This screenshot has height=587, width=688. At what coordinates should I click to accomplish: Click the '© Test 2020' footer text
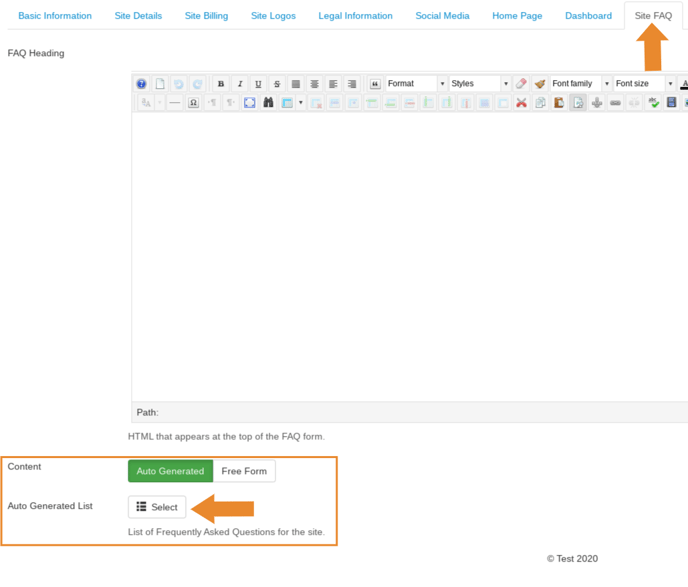pos(572,559)
